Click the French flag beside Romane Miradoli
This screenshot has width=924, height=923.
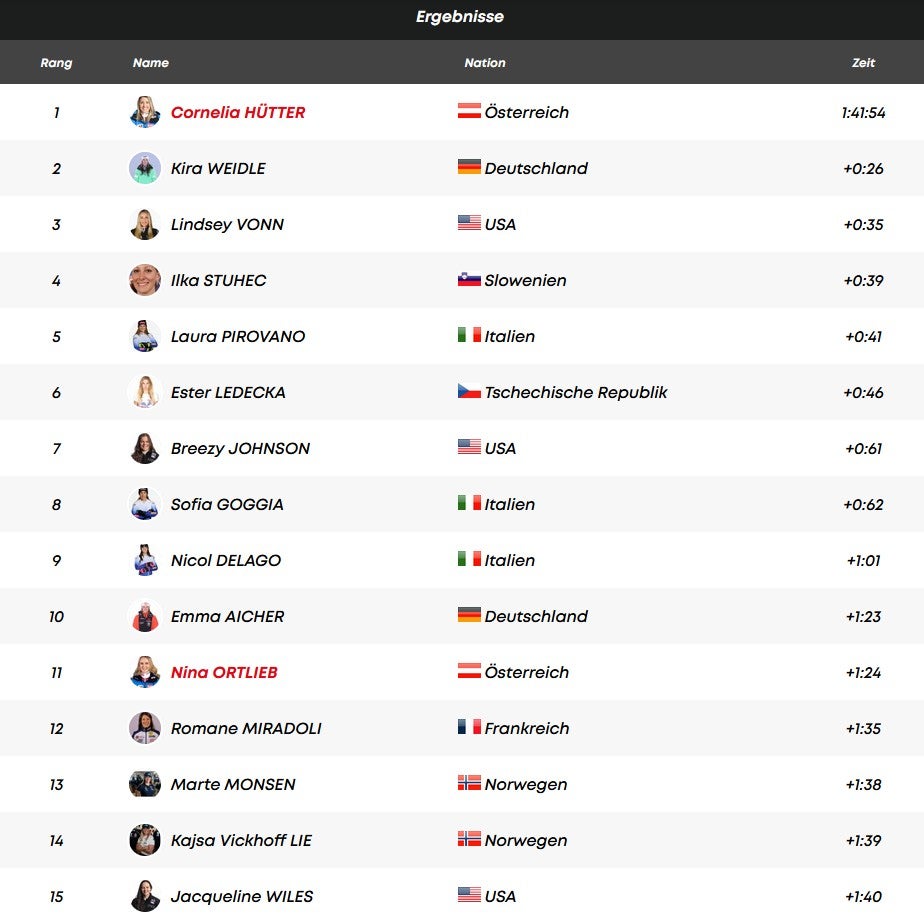click(x=469, y=727)
